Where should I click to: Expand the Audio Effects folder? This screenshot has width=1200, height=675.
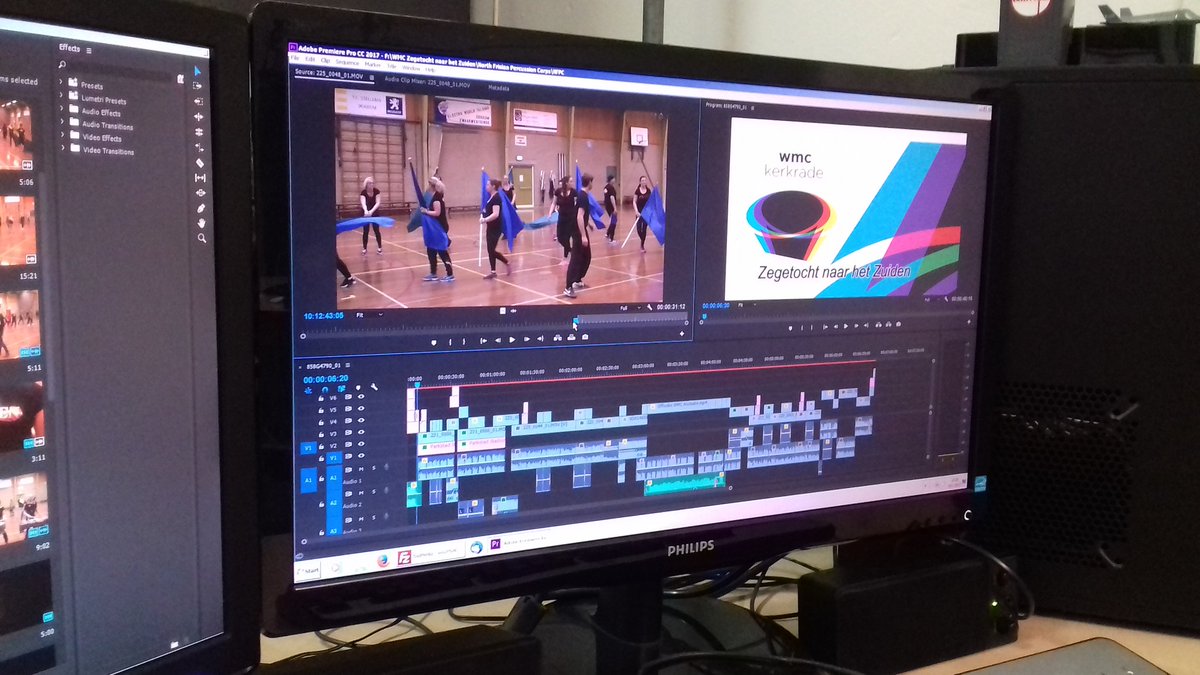click(x=61, y=110)
